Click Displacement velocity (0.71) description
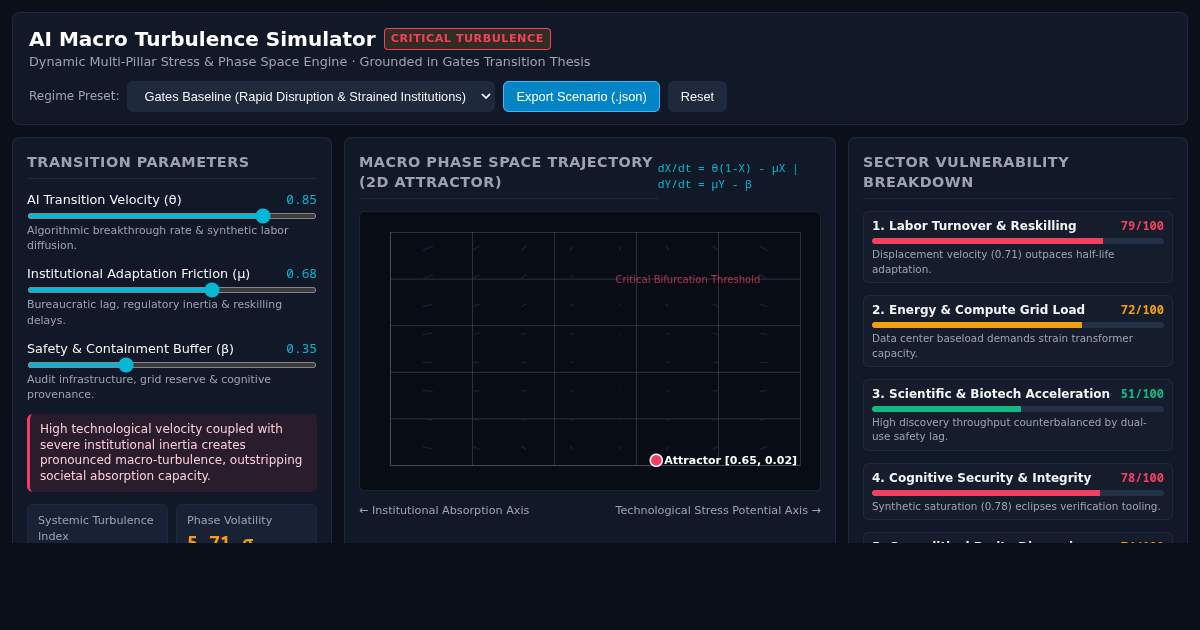 (x=993, y=262)
